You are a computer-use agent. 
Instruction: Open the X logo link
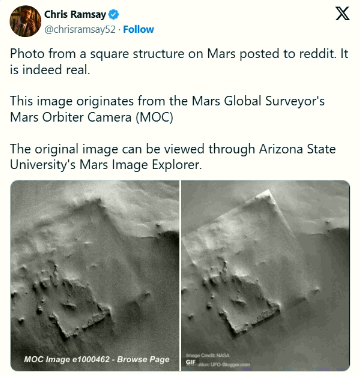(342, 14)
